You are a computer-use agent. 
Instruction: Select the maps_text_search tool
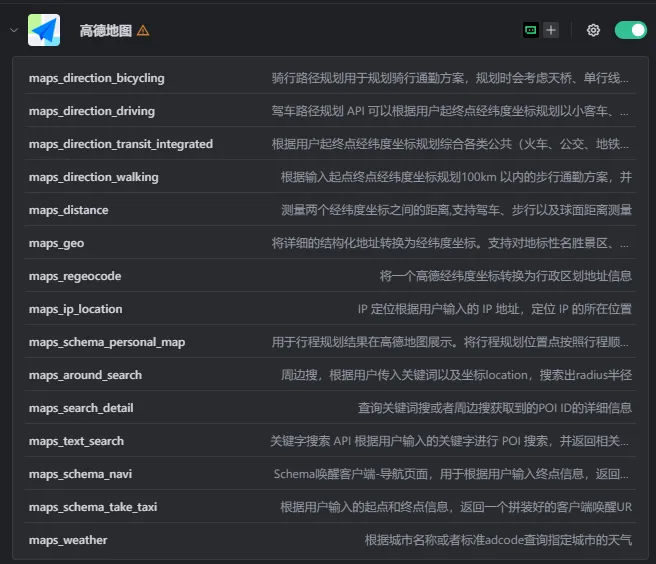[x=330, y=441]
